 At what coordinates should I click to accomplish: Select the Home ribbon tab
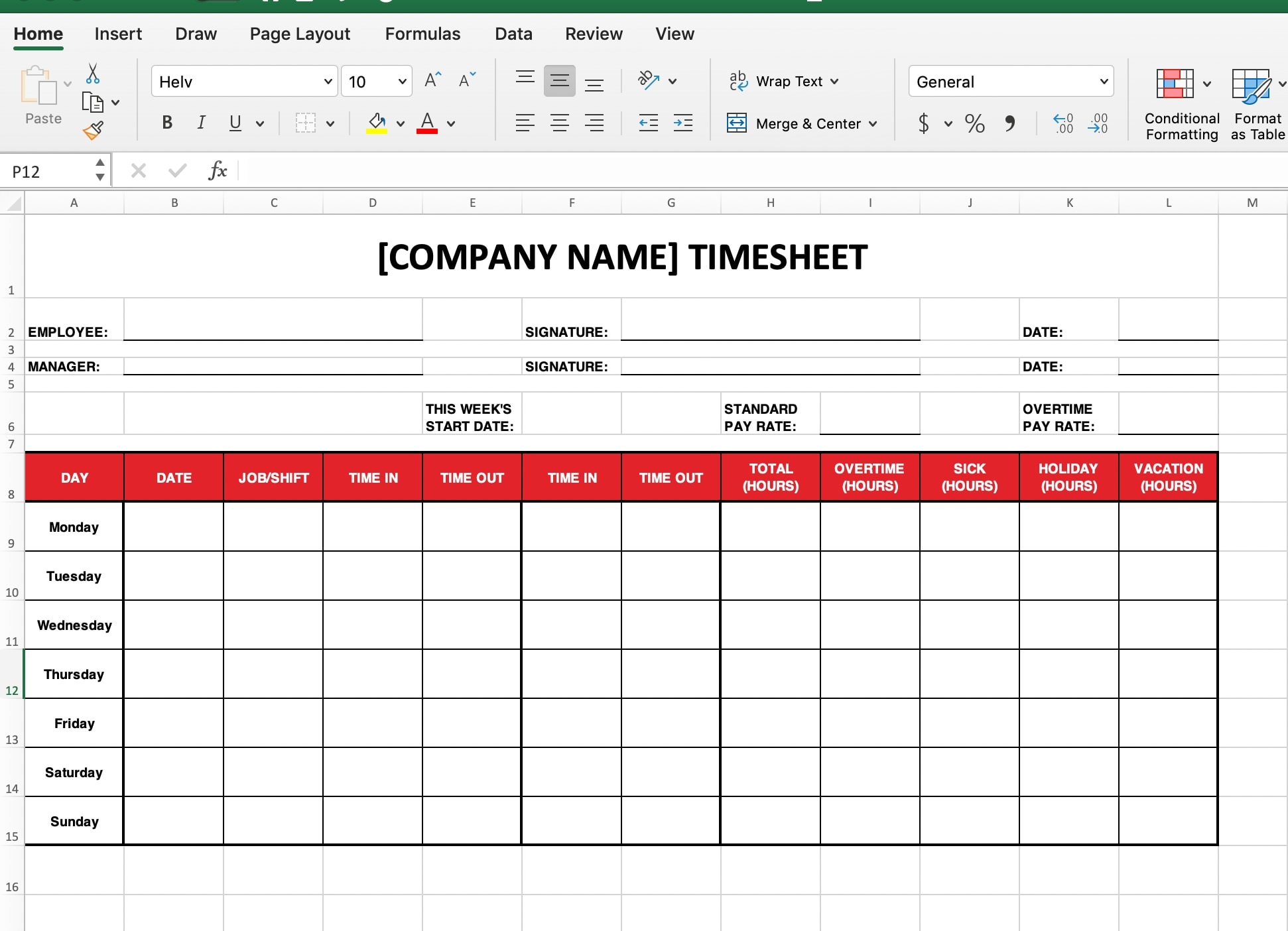(x=37, y=33)
